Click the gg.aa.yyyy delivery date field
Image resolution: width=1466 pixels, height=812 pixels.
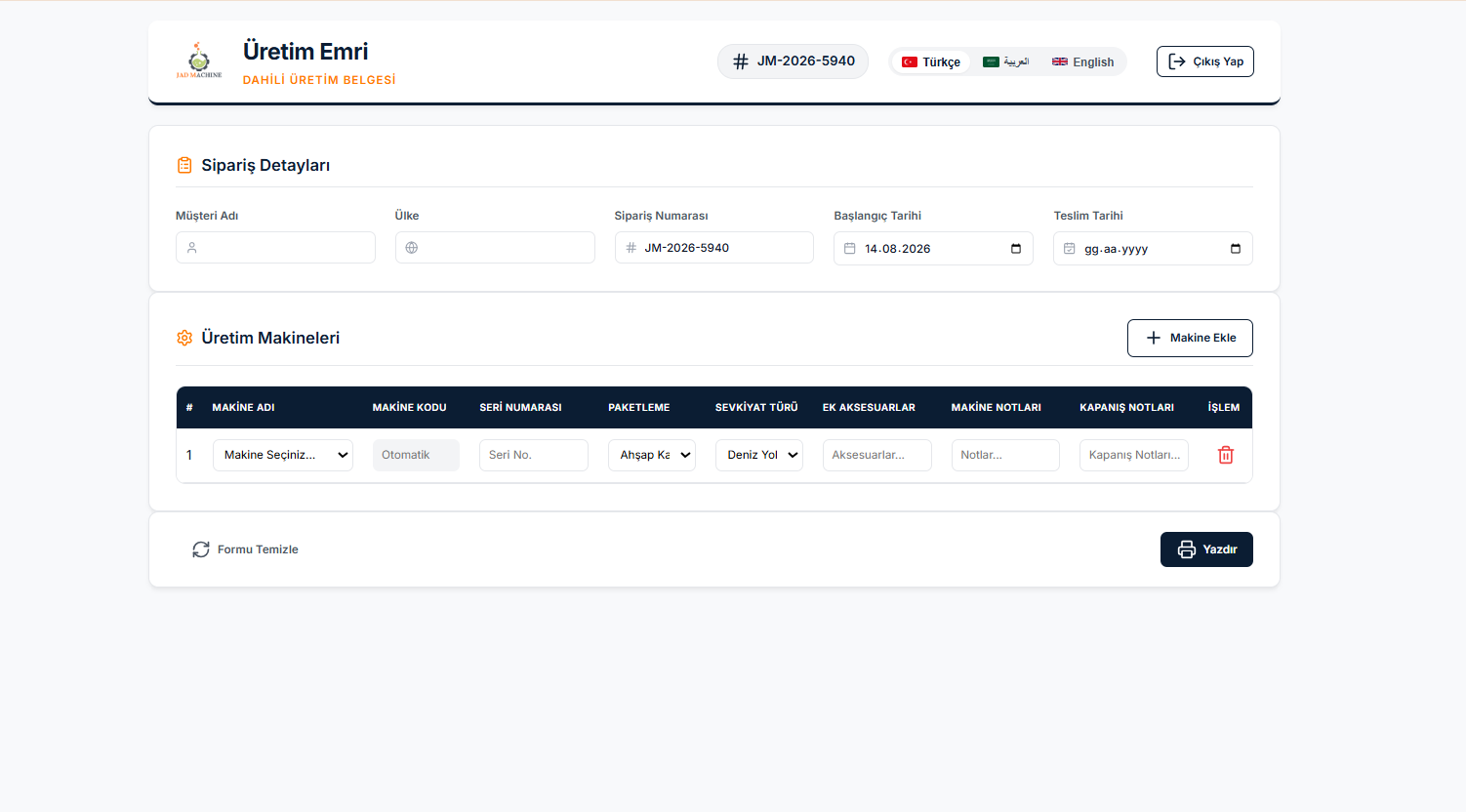1153,249
